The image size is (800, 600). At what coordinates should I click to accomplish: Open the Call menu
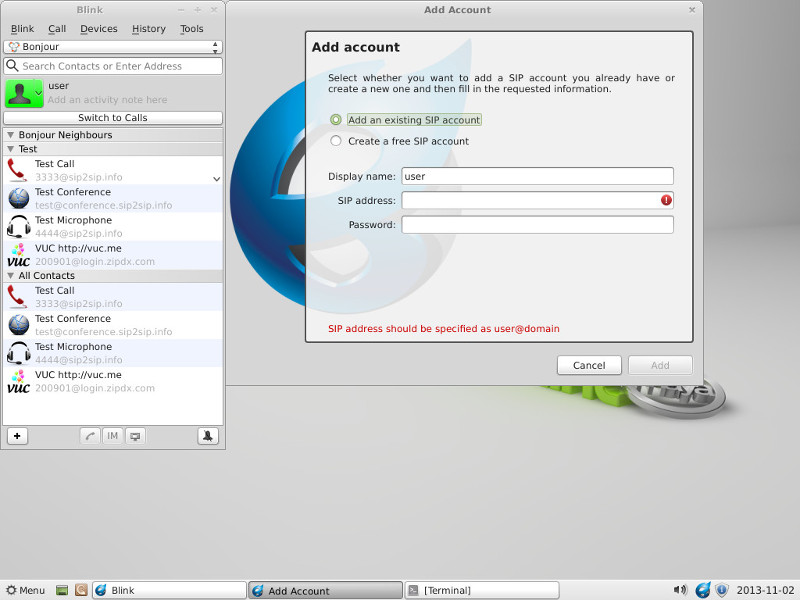tap(57, 29)
